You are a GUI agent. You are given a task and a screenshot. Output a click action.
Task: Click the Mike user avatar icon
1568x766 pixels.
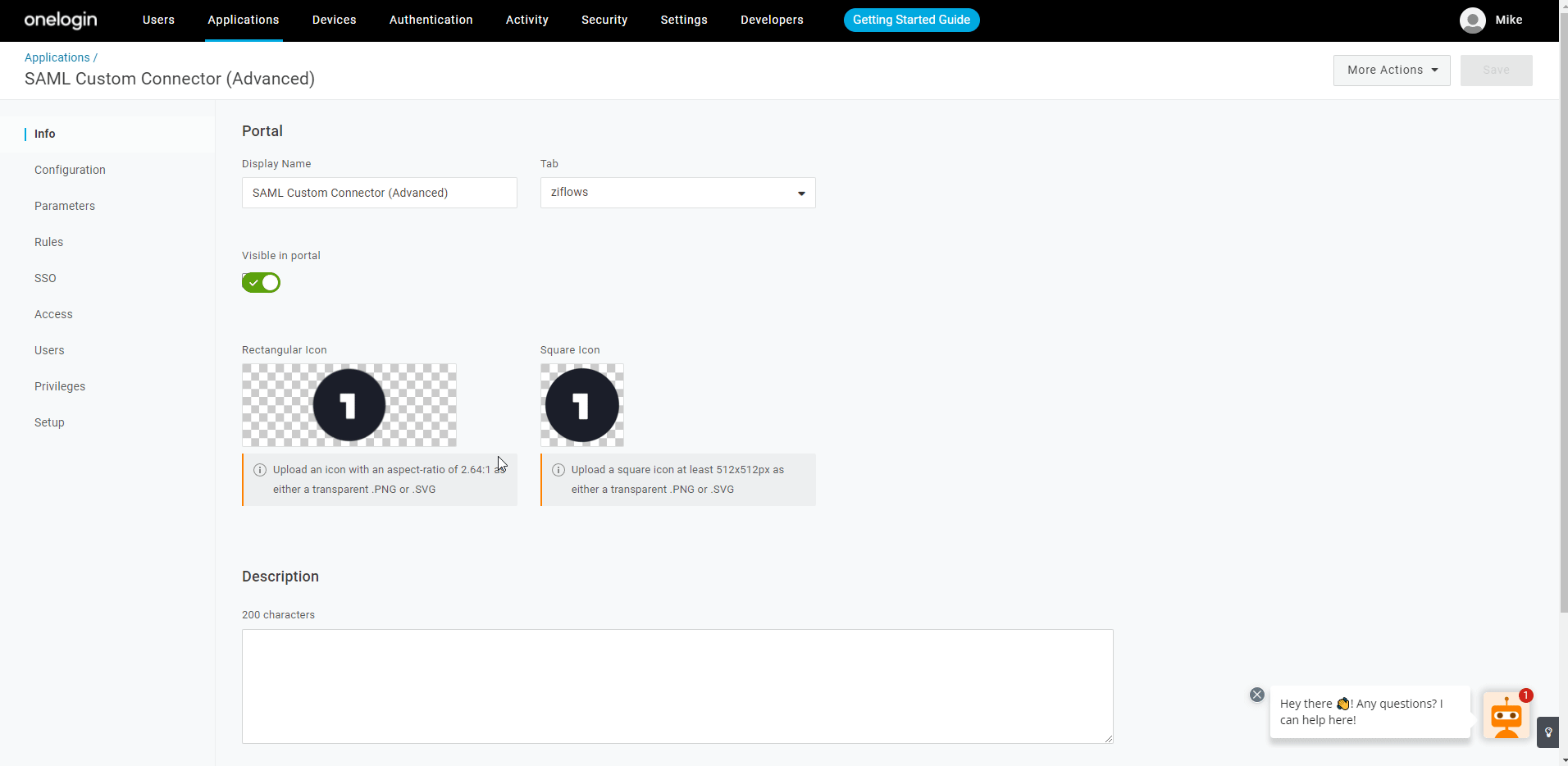tap(1472, 21)
